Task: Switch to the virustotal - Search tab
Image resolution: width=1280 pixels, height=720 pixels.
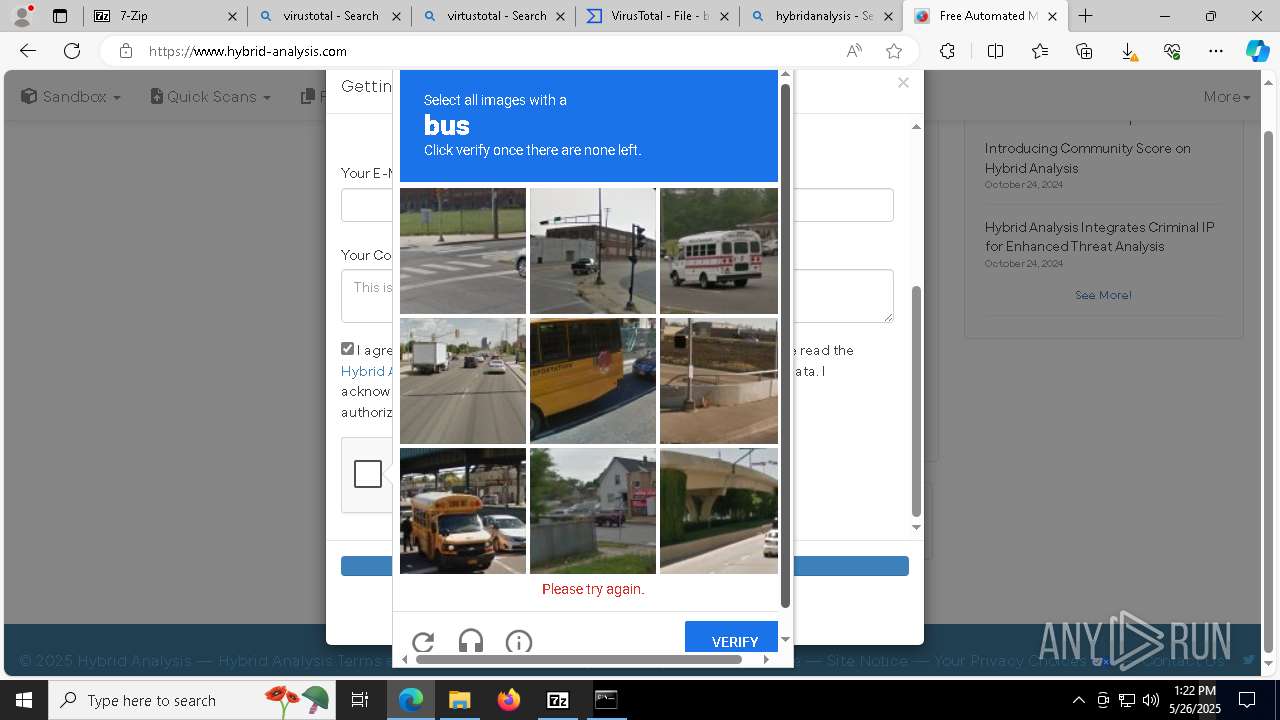Action: 330,16
